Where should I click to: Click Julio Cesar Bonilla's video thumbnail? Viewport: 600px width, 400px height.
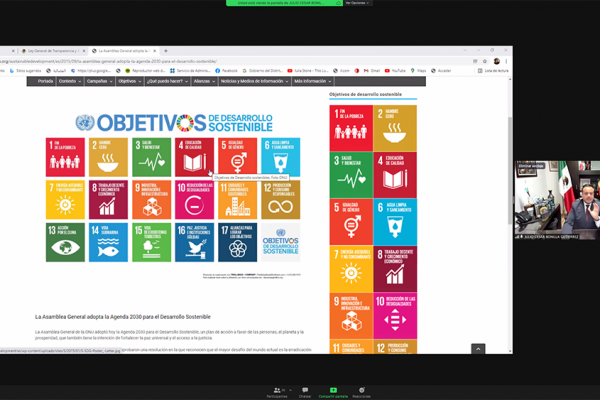click(x=557, y=200)
